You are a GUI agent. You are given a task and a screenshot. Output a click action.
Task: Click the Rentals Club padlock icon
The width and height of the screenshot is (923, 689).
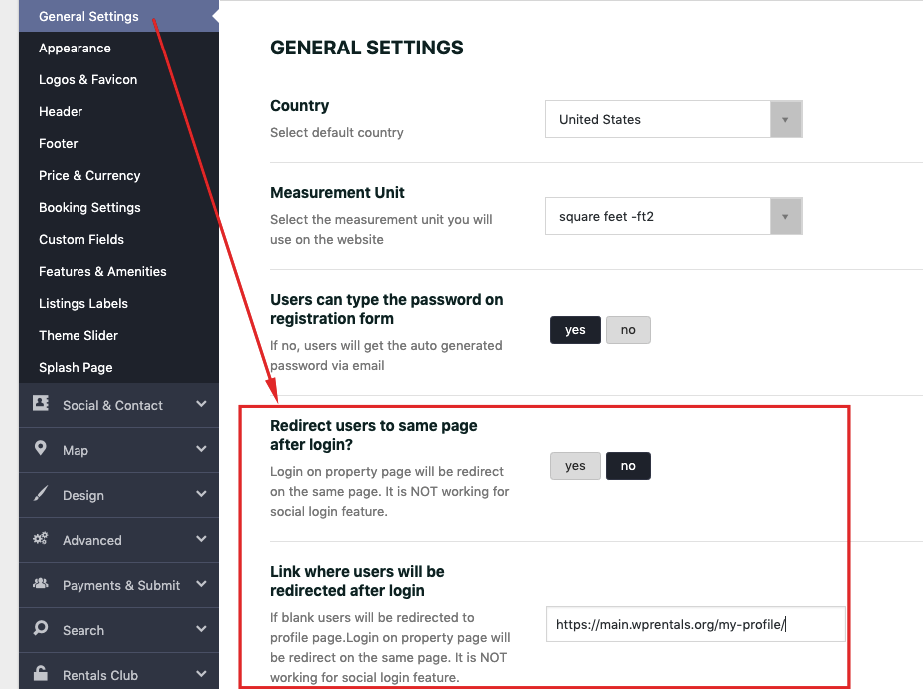(41, 673)
